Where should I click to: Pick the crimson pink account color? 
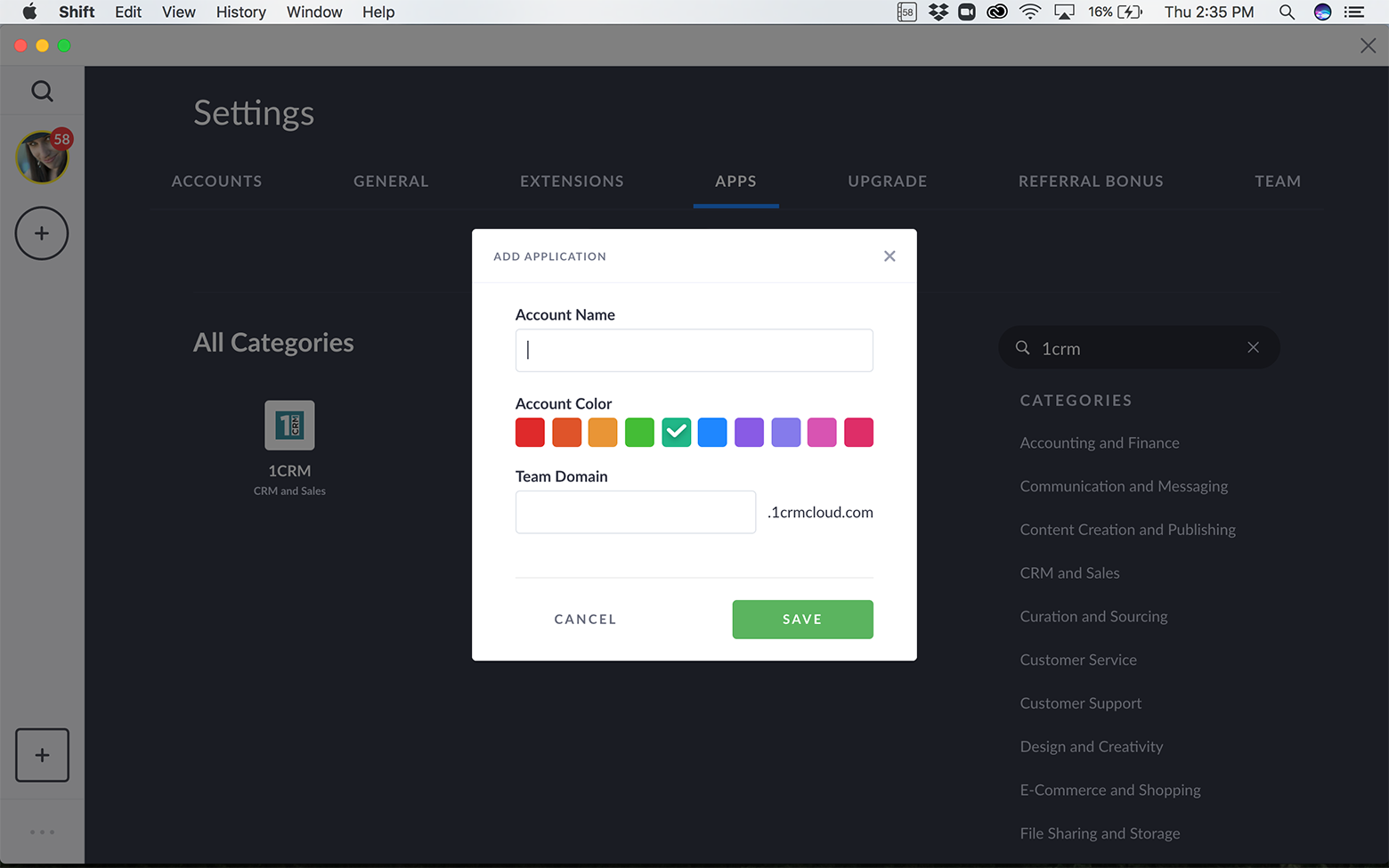point(858,432)
